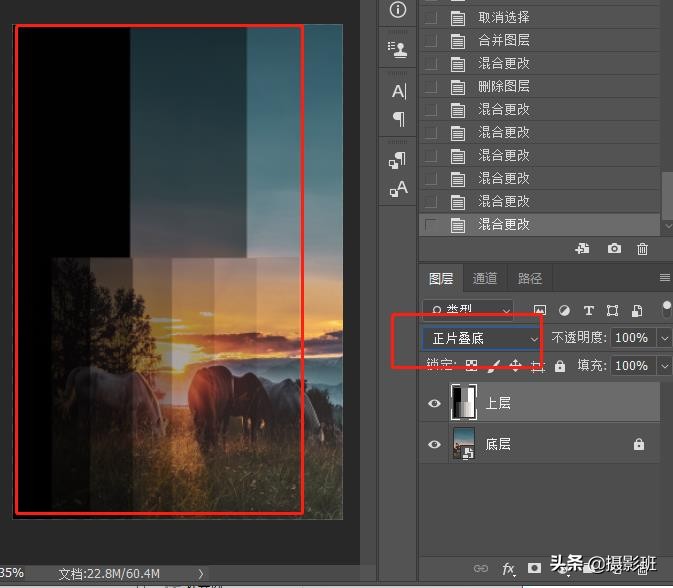This screenshot has width=673, height=588.
Task: Delete current history state with trash icon
Action: point(642,249)
